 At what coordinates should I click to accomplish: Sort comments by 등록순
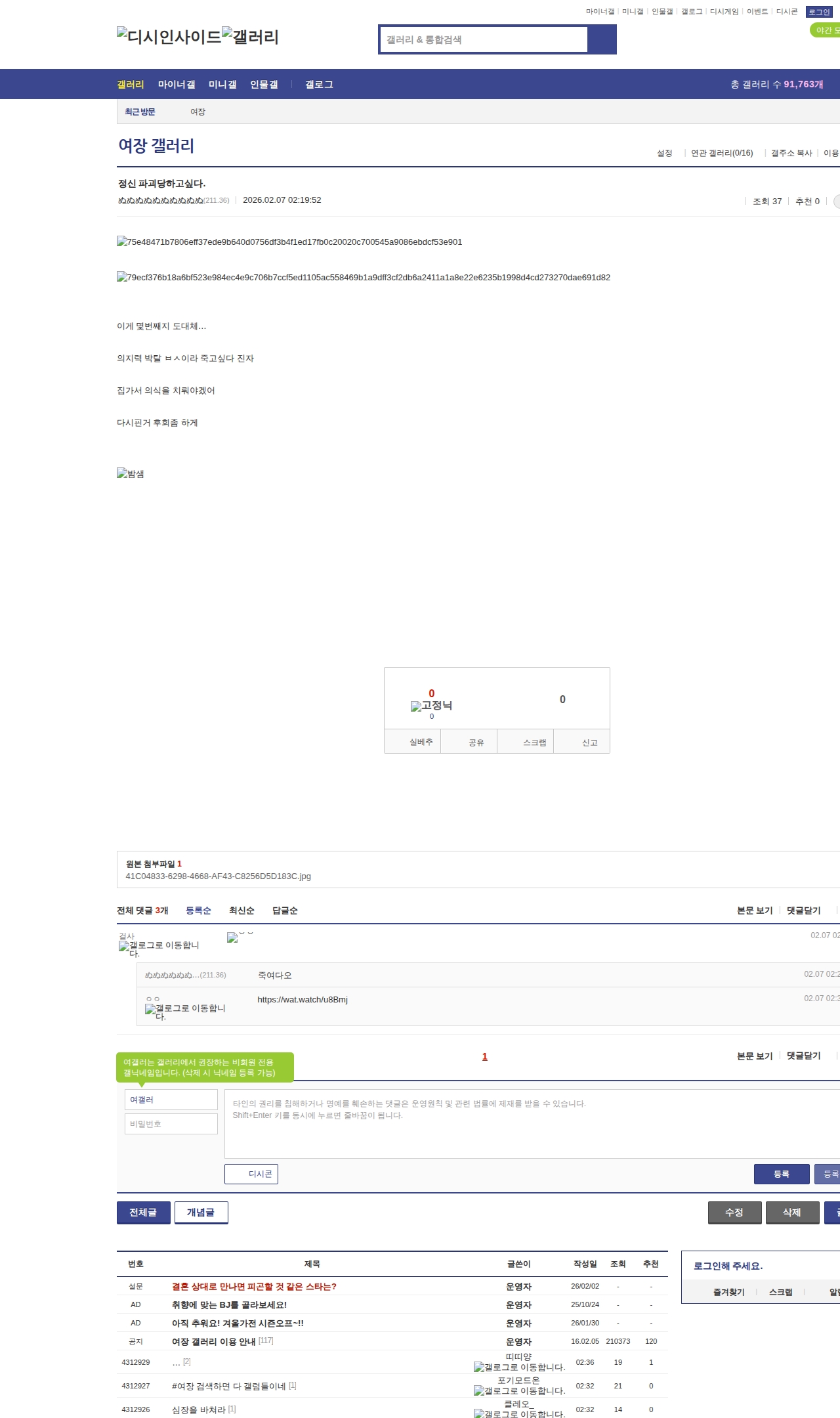[198, 911]
